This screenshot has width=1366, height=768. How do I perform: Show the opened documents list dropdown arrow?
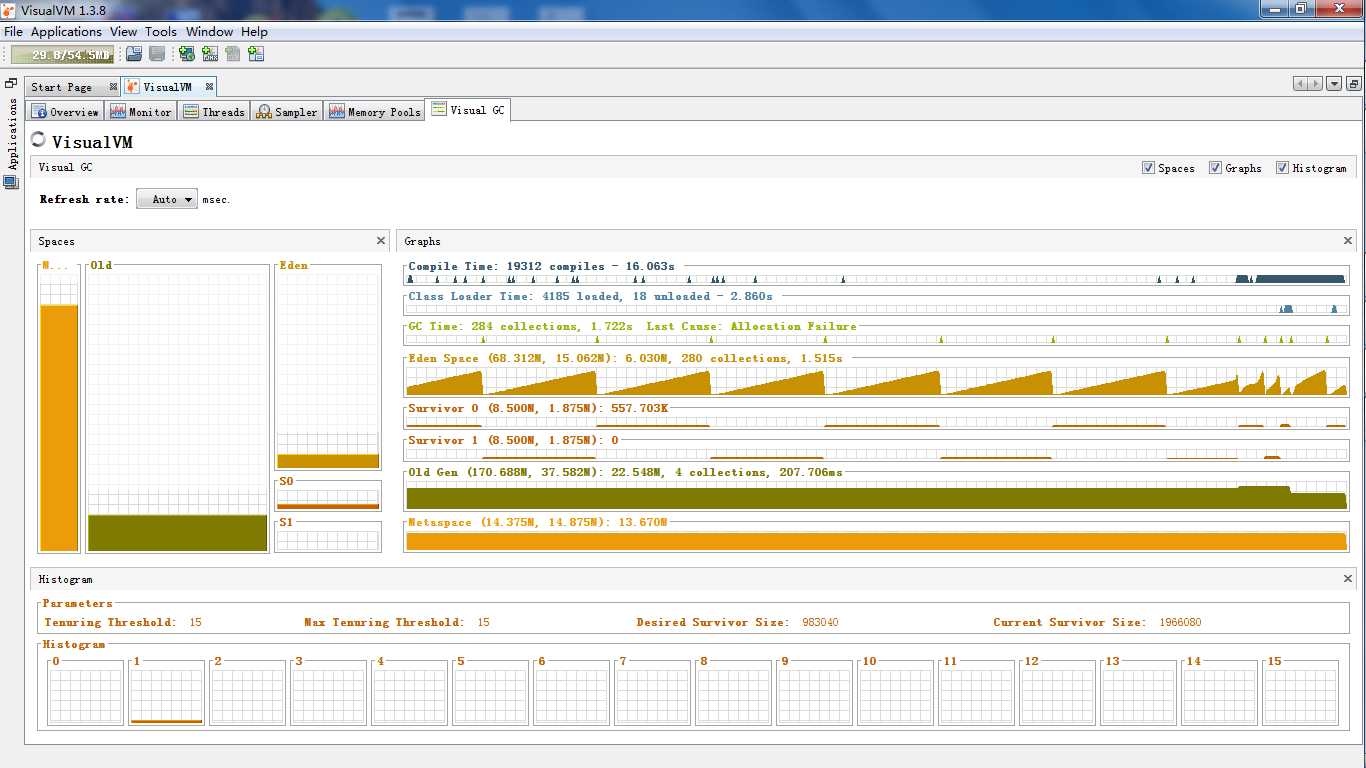[x=1334, y=84]
